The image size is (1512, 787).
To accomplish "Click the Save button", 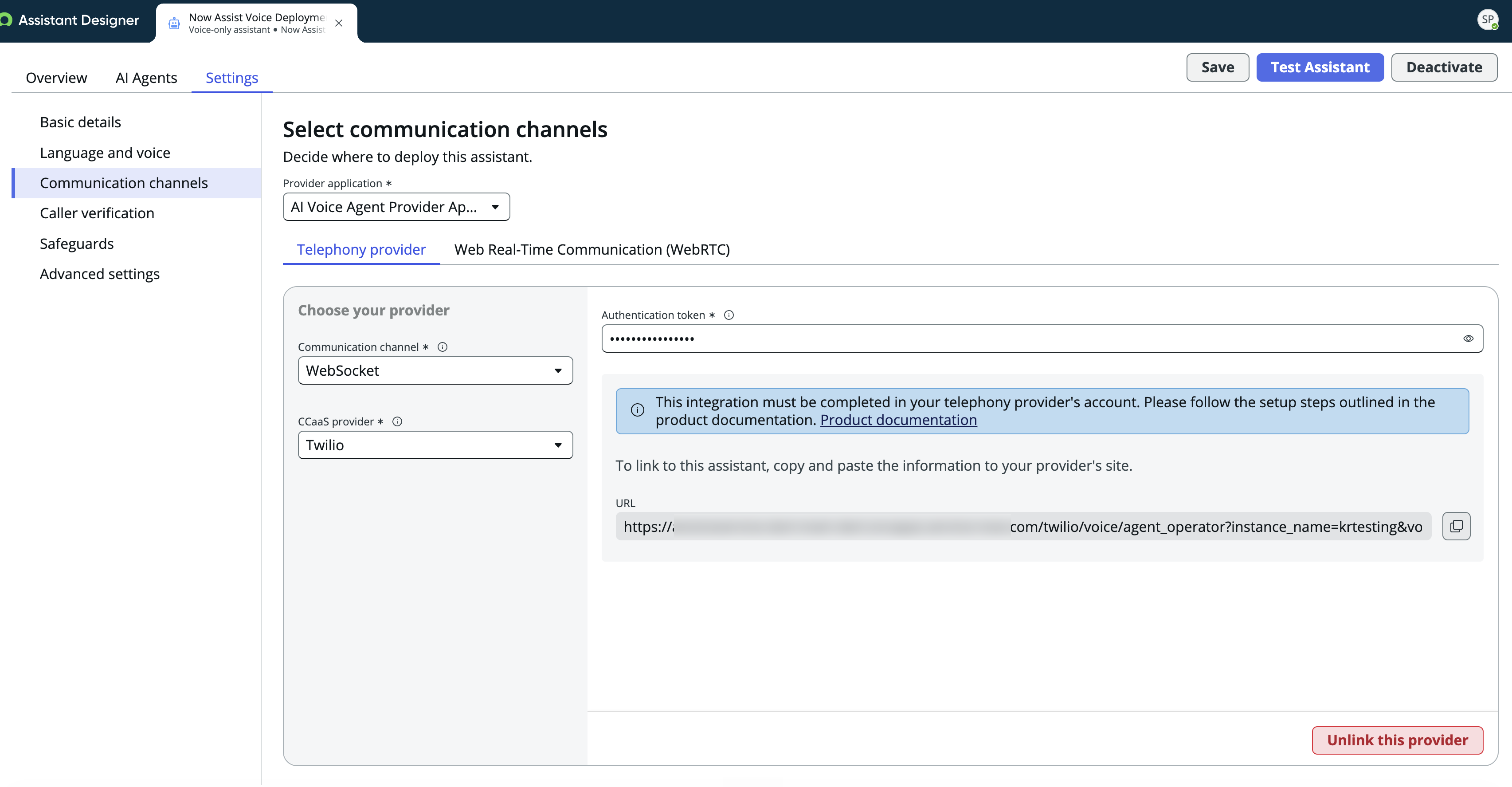I will click(1217, 67).
